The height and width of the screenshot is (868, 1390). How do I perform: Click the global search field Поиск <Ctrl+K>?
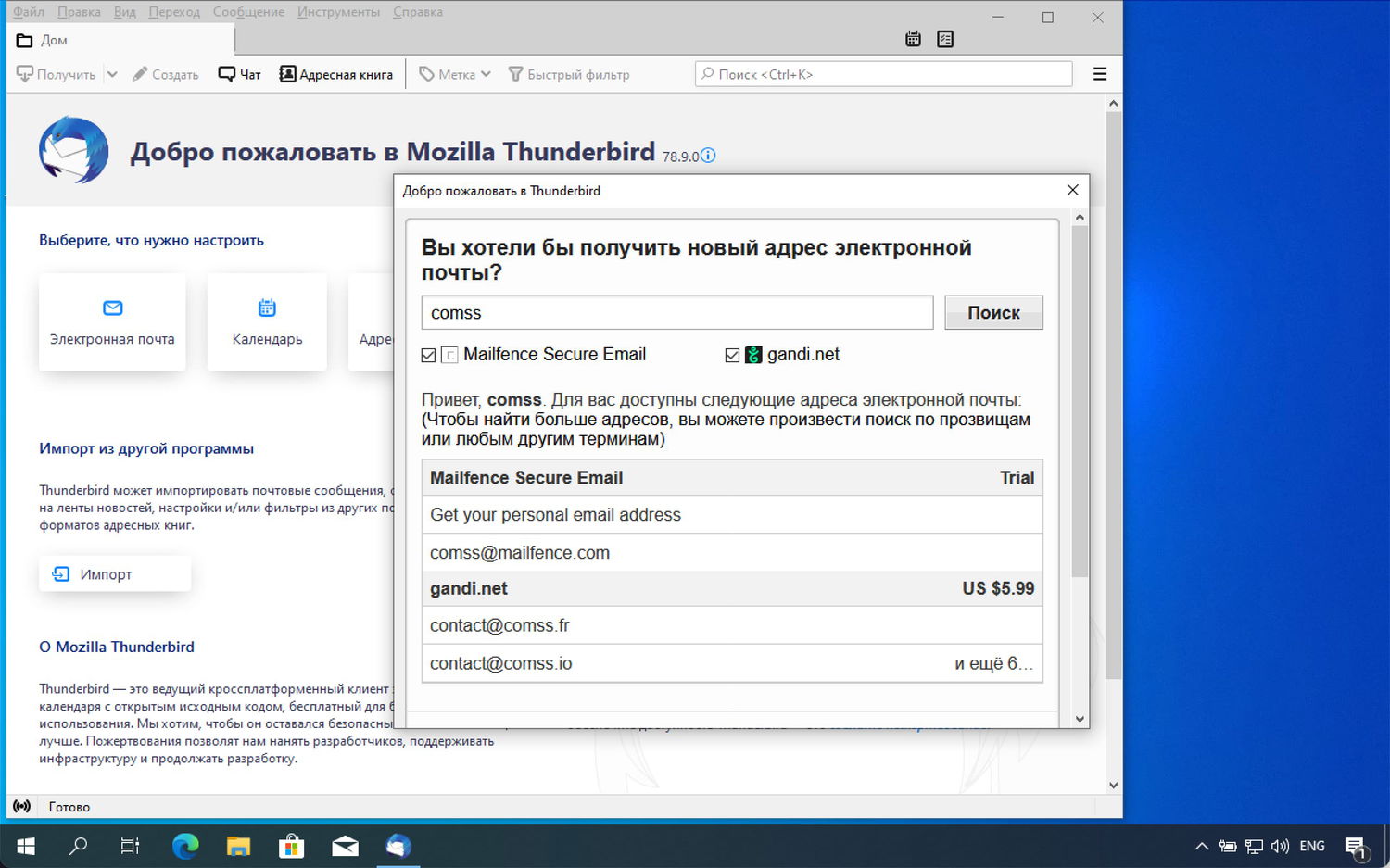(x=883, y=74)
